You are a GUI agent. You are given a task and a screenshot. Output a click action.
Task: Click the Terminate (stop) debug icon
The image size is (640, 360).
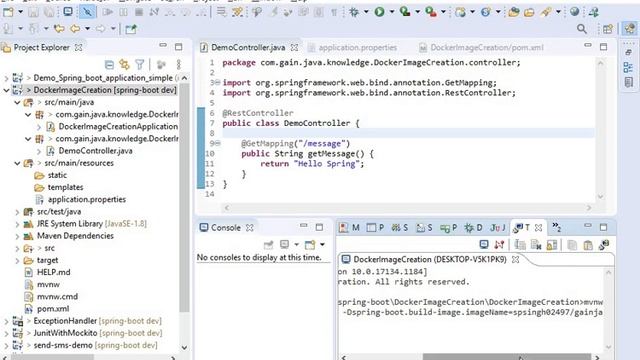tap(139, 12)
